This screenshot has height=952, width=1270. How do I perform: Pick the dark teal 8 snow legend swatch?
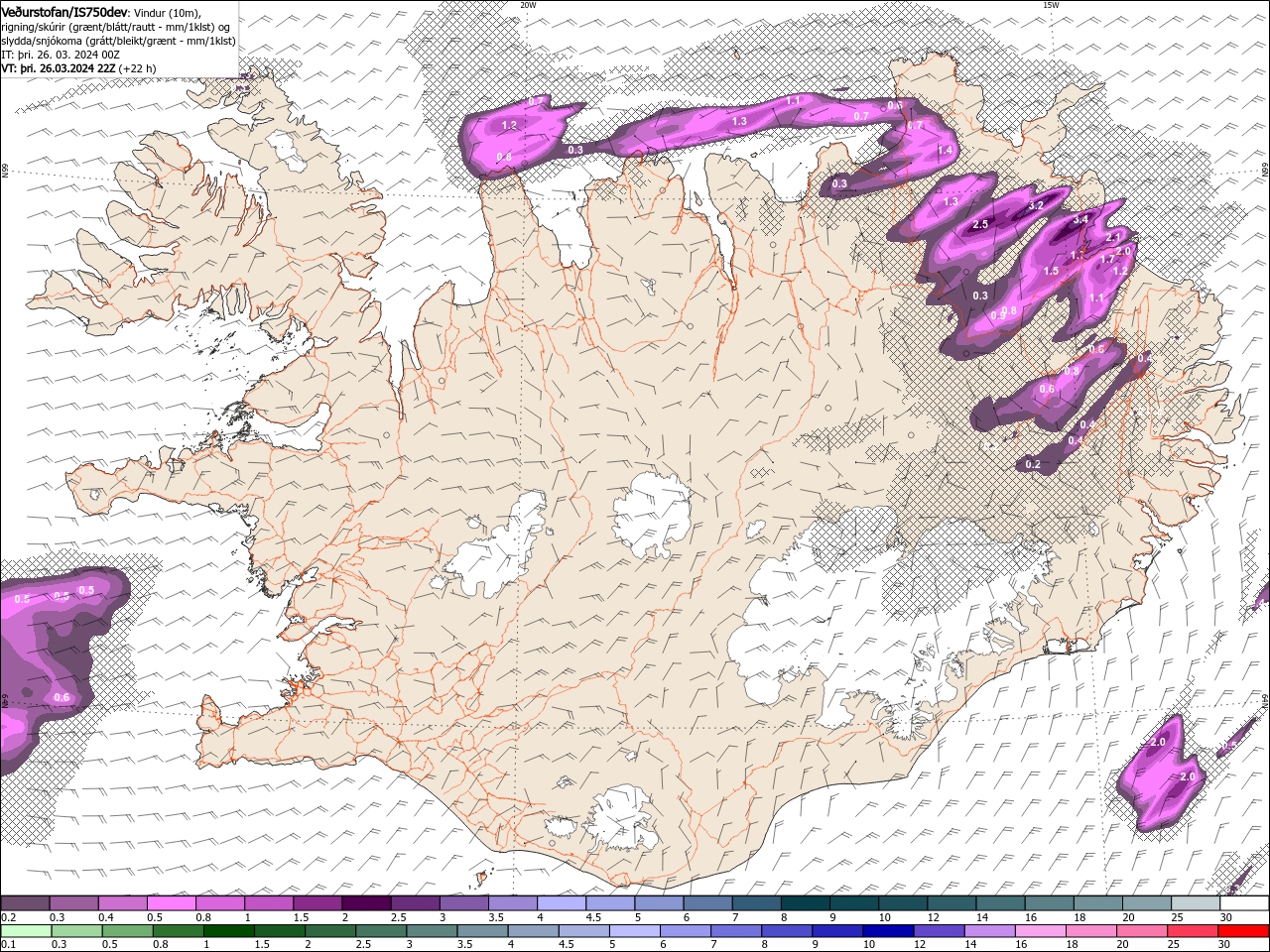coord(806,903)
